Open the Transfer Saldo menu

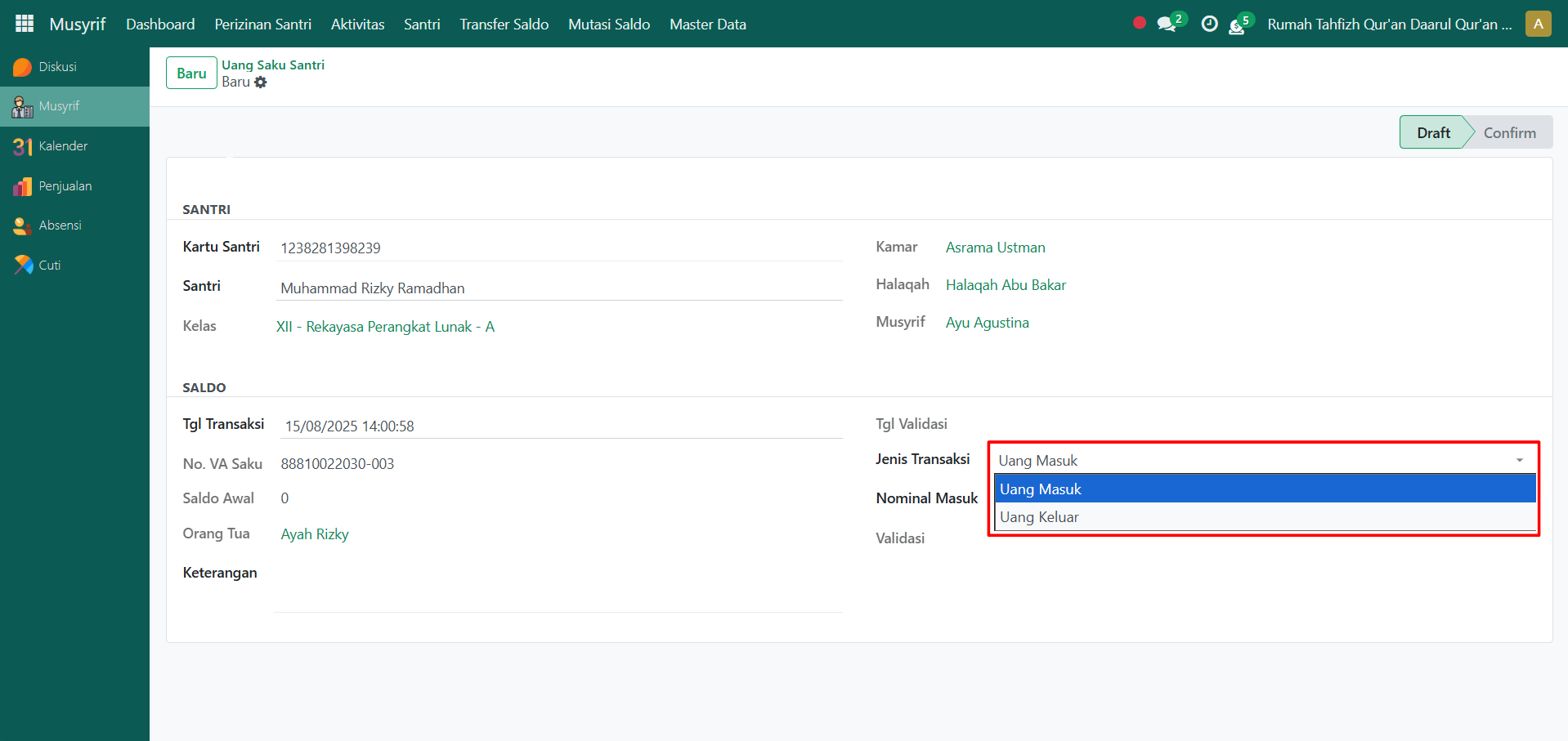coord(504,25)
